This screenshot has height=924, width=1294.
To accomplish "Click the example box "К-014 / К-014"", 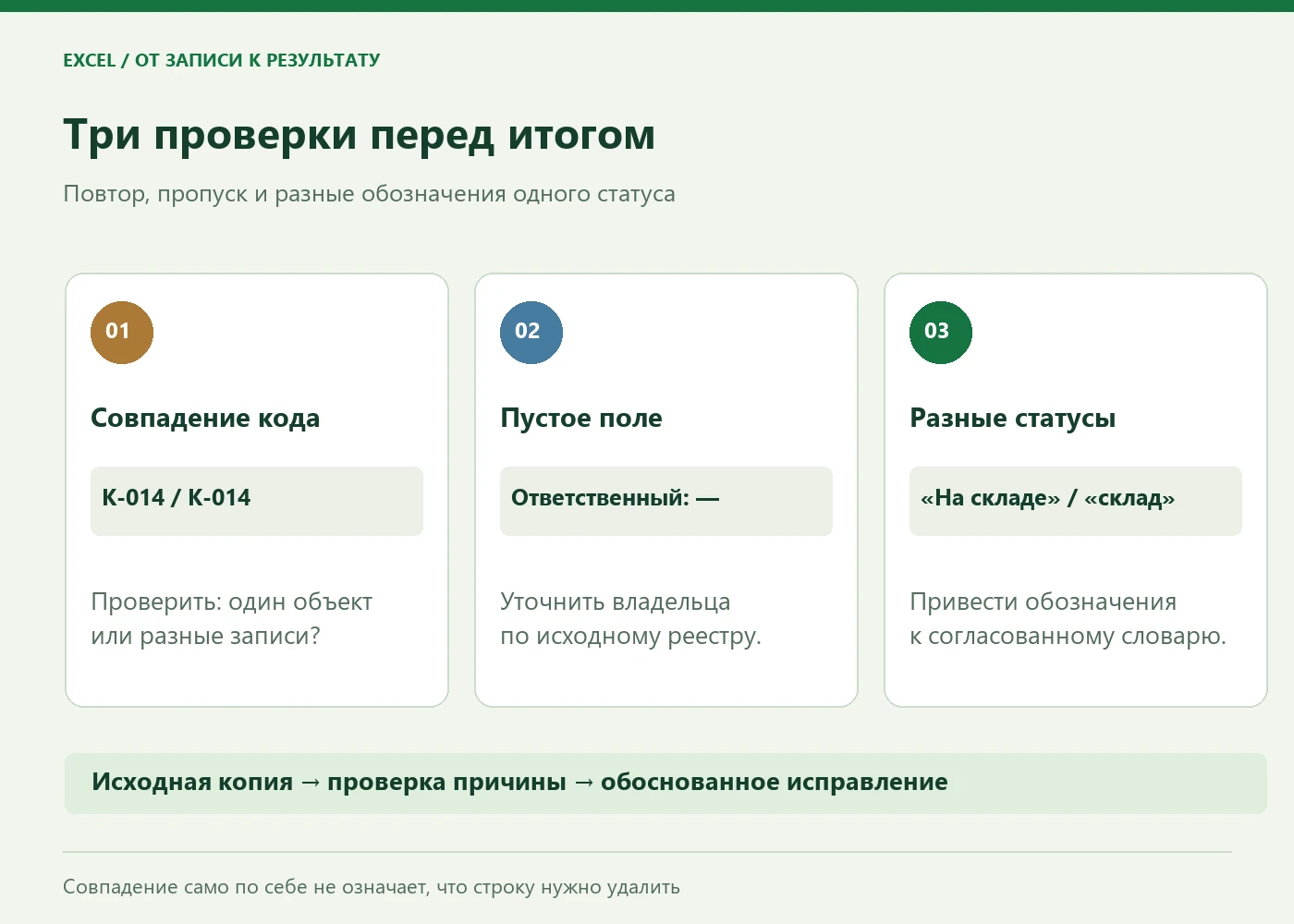I will point(257,501).
